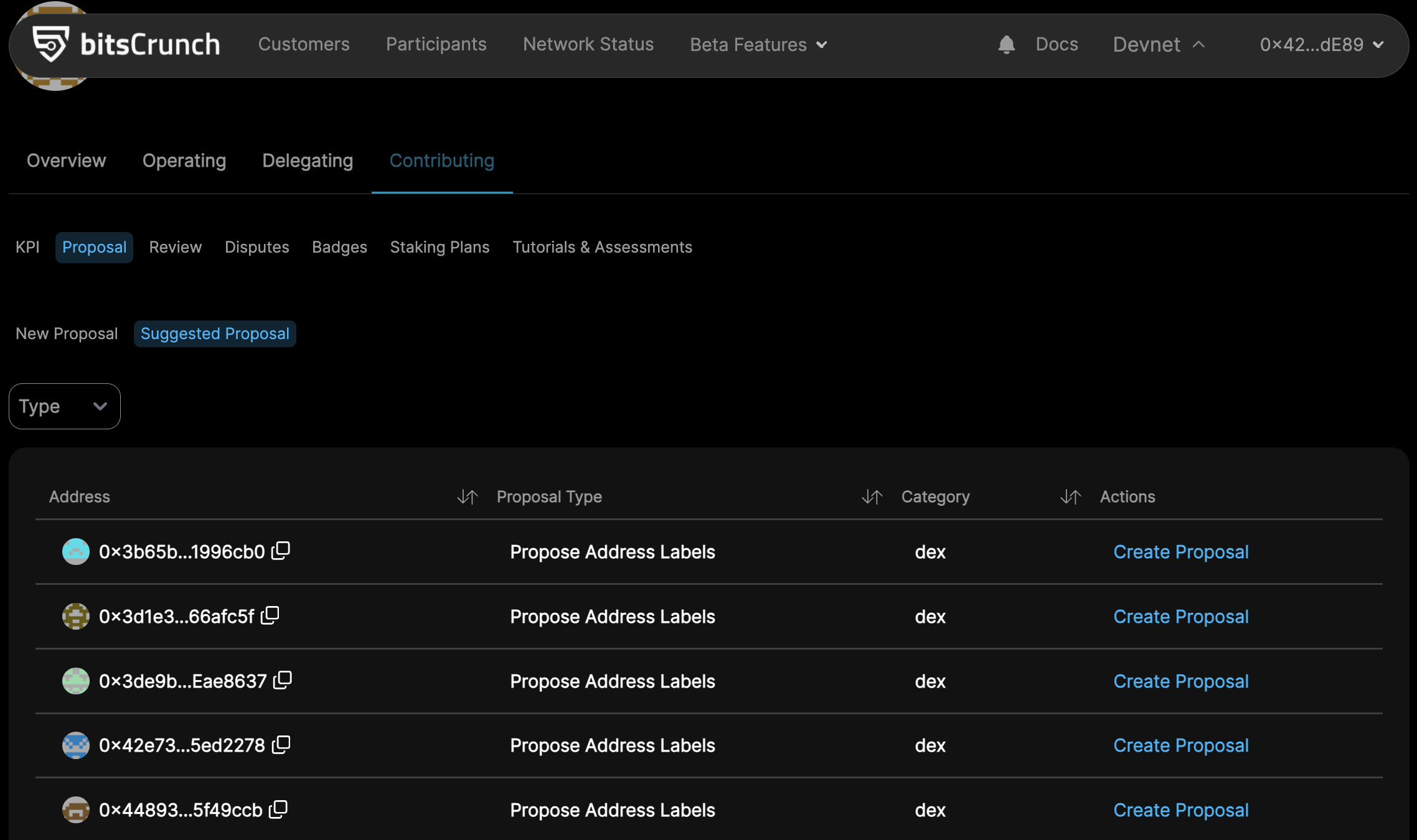Copy address 0x44893...5f49ccb
The image size is (1417, 840).
coord(278,809)
